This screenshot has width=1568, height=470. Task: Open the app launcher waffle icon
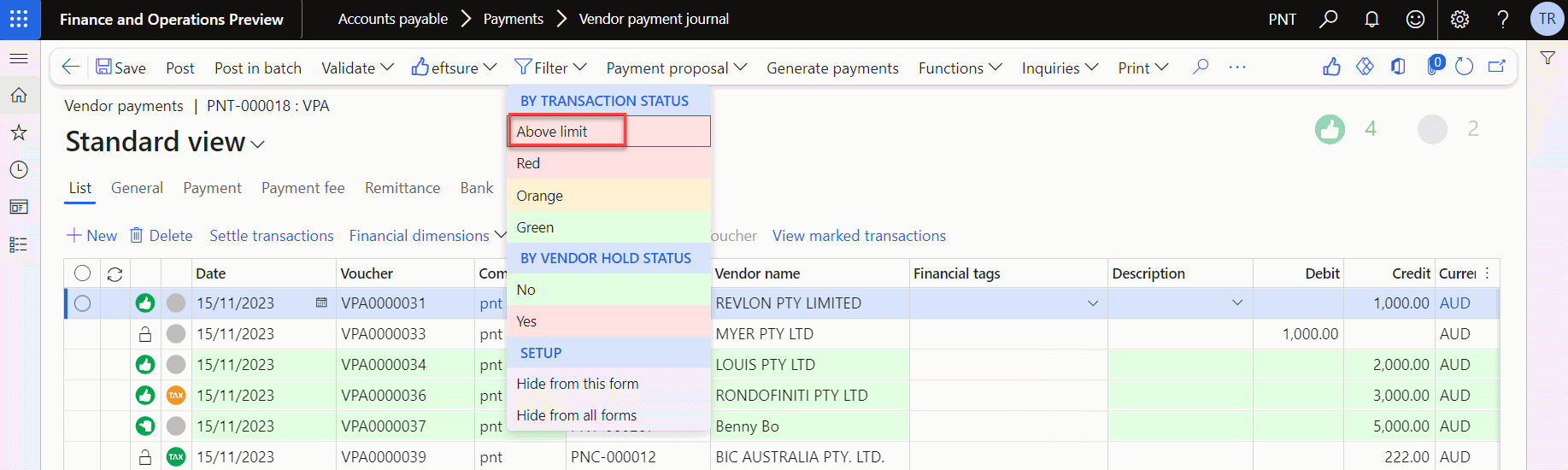[19, 19]
